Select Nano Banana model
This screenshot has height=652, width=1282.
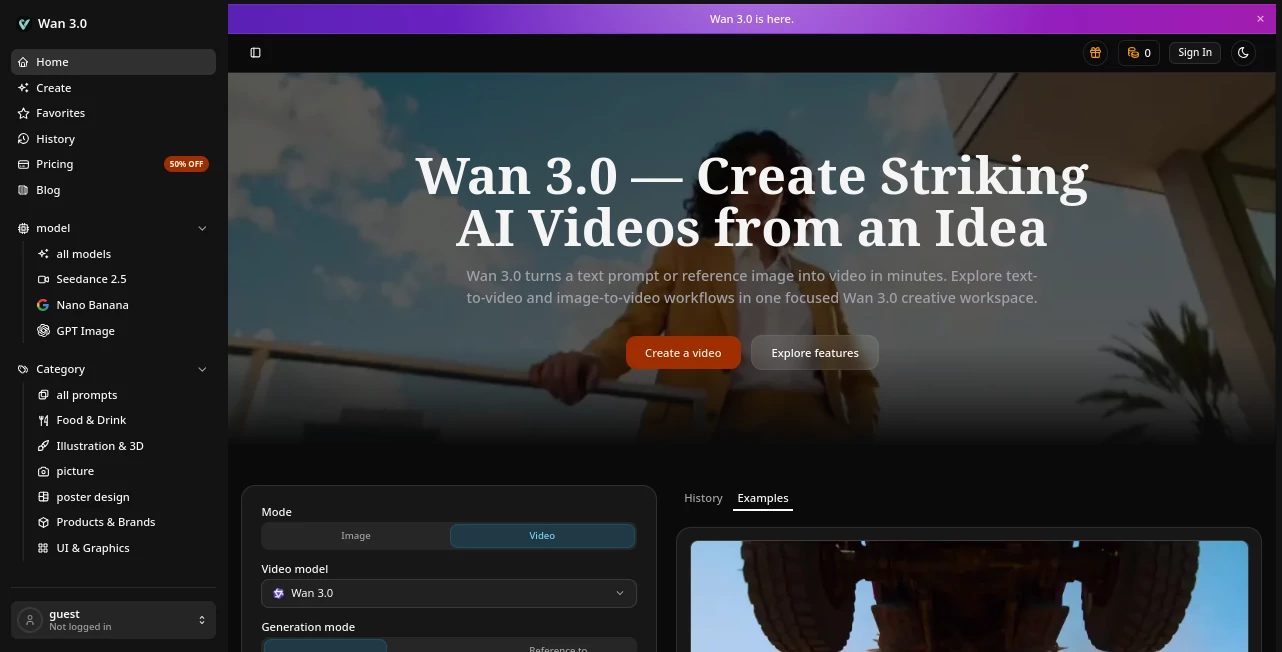[x=123, y=305]
